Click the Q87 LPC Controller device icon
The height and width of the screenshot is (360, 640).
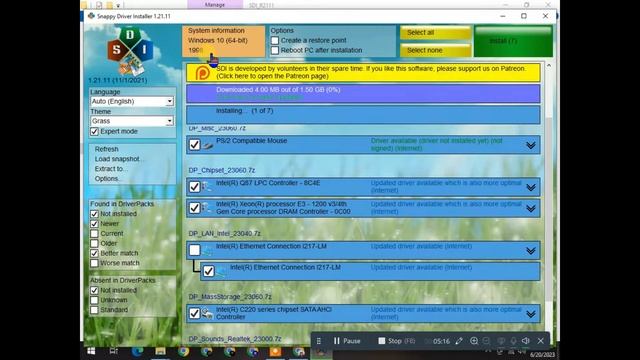point(207,187)
